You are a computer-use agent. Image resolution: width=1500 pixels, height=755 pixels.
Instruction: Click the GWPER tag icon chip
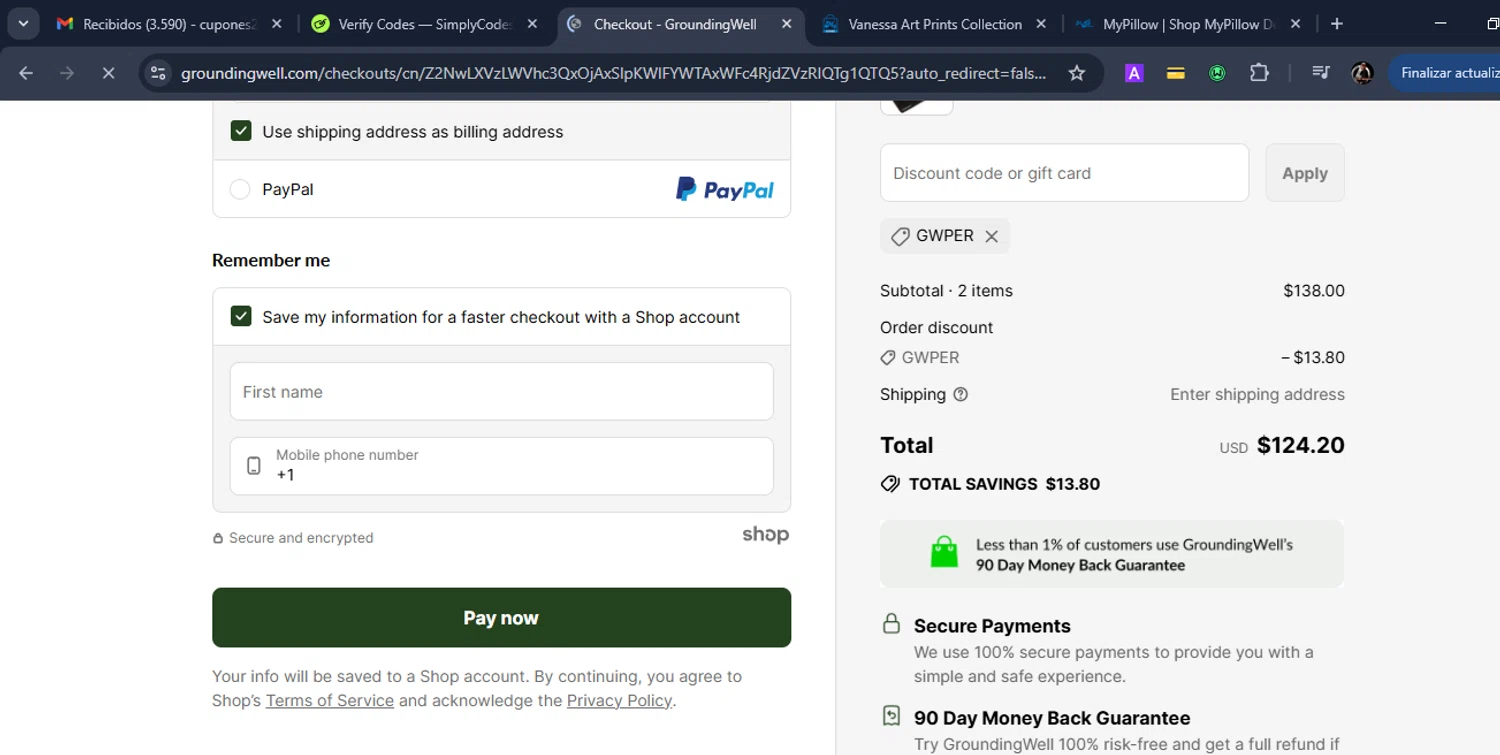900,236
